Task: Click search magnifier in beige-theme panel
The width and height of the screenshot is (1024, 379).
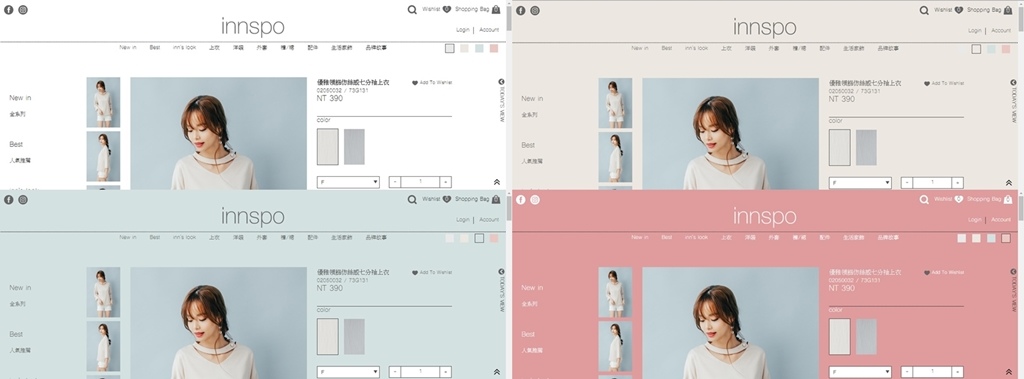Action: (x=924, y=10)
